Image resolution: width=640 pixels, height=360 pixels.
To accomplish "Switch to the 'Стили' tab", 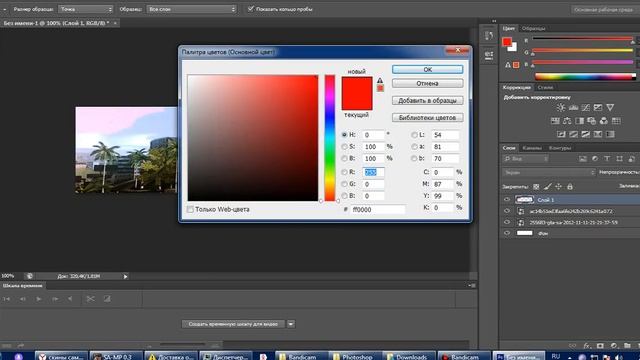I will coord(545,87).
